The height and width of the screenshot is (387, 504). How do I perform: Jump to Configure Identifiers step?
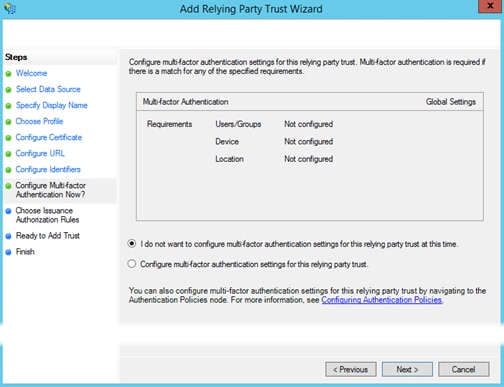tap(48, 169)
